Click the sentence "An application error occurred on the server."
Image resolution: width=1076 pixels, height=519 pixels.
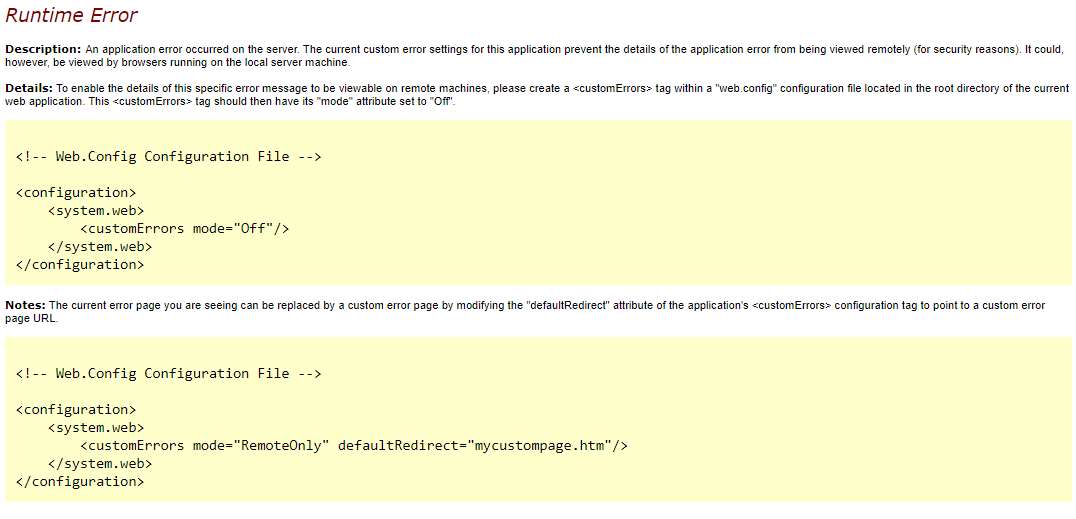coord(193,50)
